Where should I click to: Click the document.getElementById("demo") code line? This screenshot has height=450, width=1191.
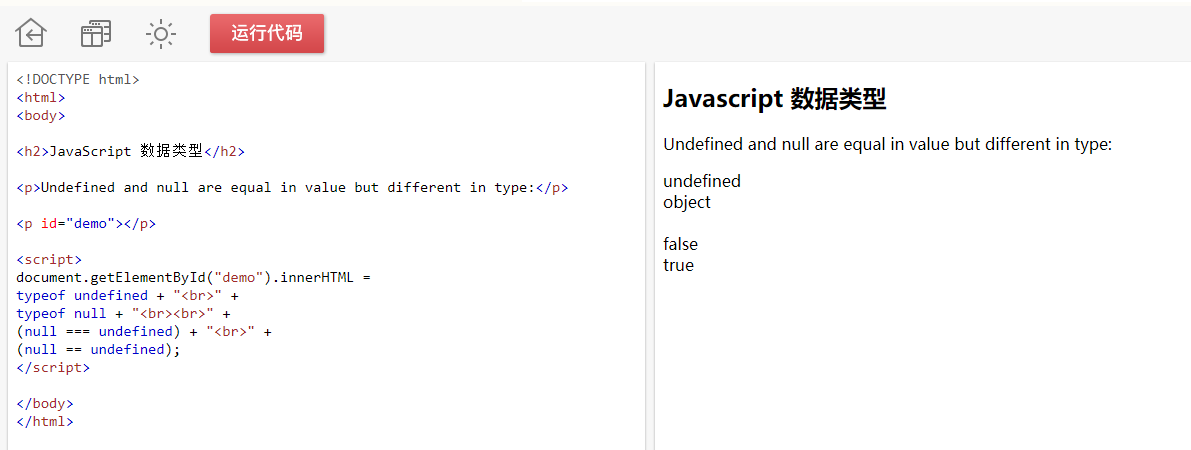tap(193, 277)
